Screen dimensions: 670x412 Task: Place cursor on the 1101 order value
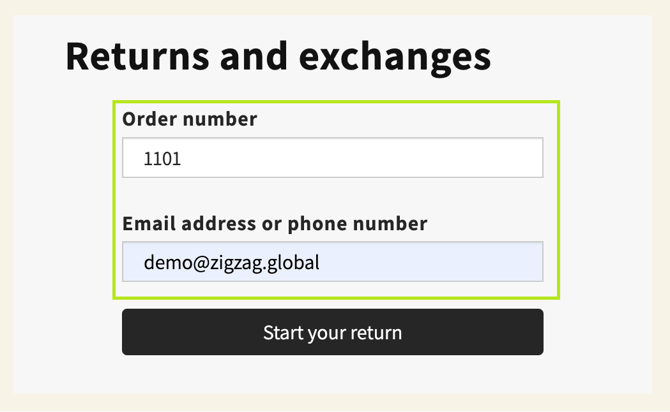point(162,158)
